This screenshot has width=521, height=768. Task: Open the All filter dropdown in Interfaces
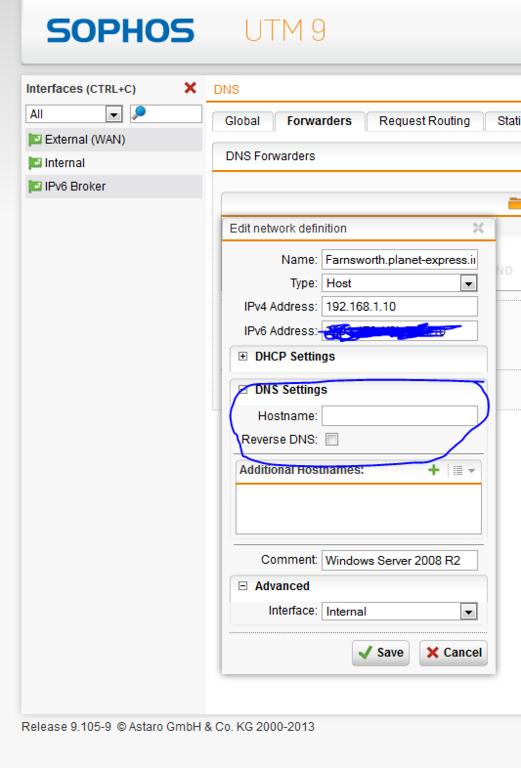pos(74,114)
